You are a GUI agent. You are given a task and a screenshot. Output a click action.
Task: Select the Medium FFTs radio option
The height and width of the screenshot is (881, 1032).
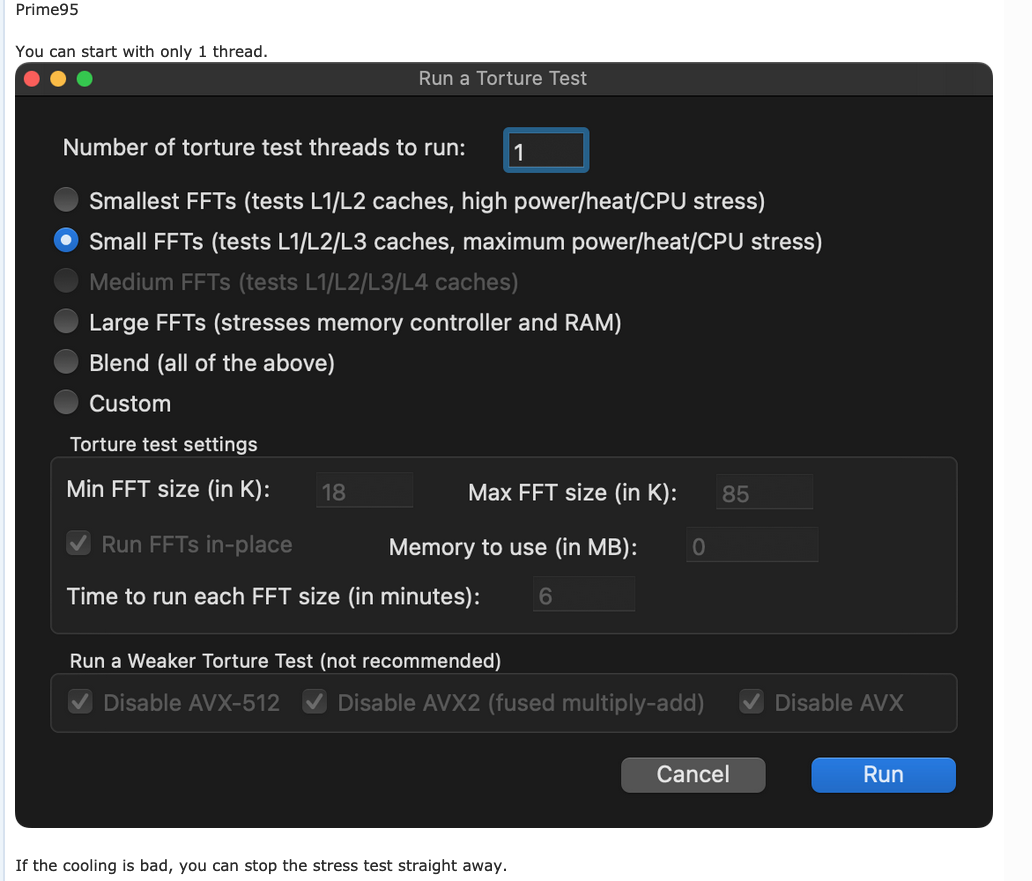tap(66, 282)
